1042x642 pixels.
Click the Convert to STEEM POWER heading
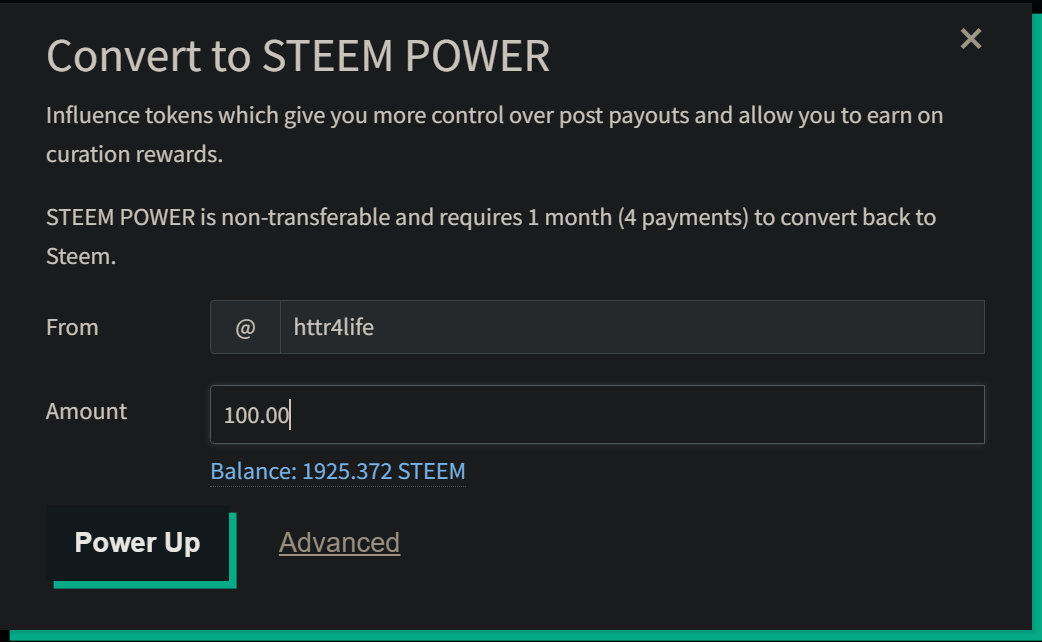click(x=298, y=56)
